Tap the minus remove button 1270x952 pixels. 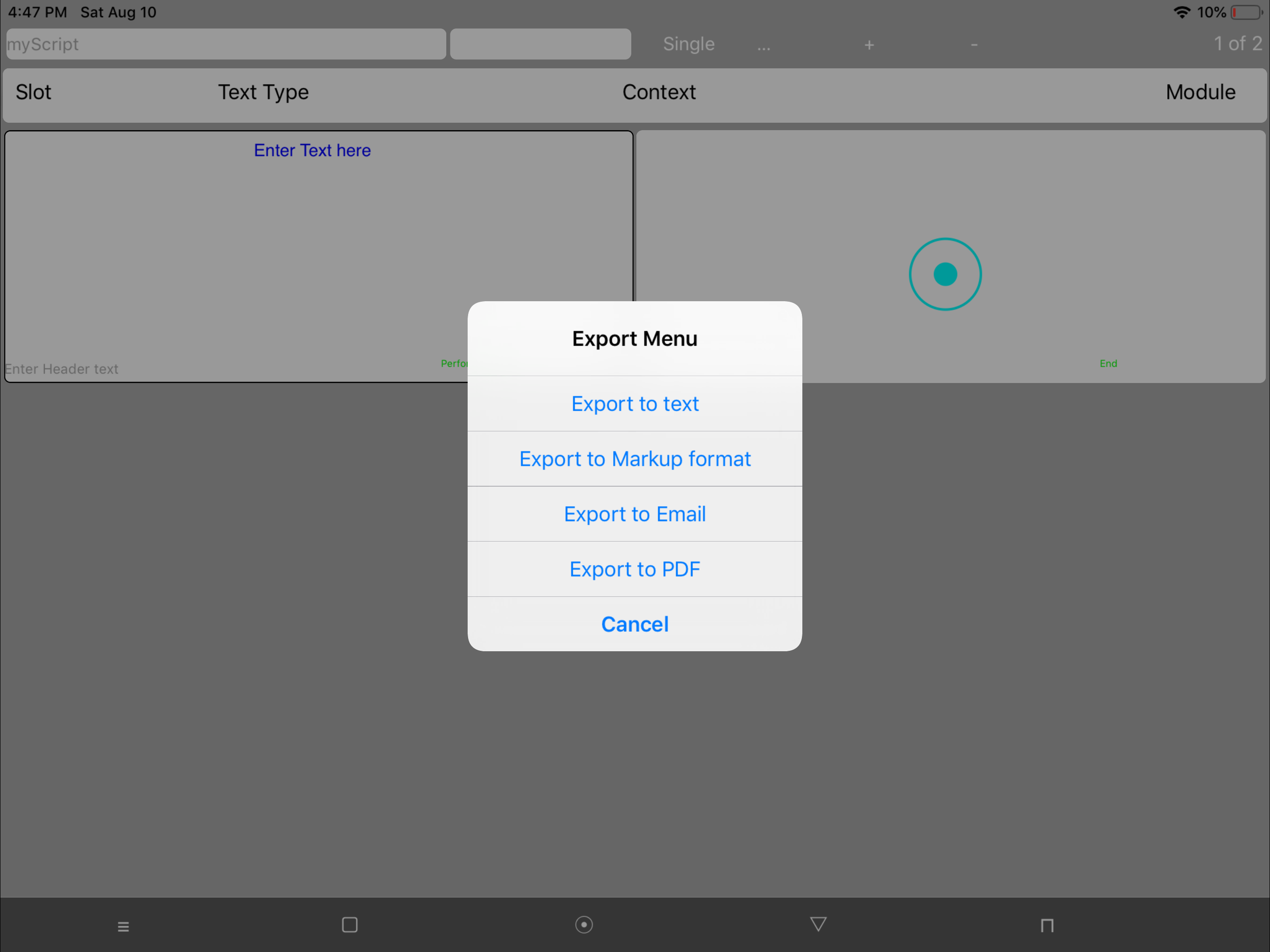pyautogui.click(x=974, y=45)
